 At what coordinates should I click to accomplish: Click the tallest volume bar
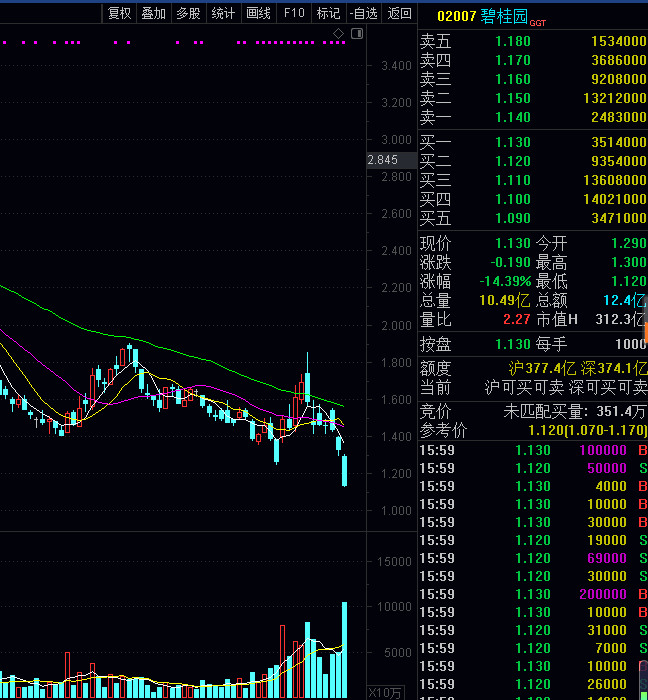pos(345,650)
